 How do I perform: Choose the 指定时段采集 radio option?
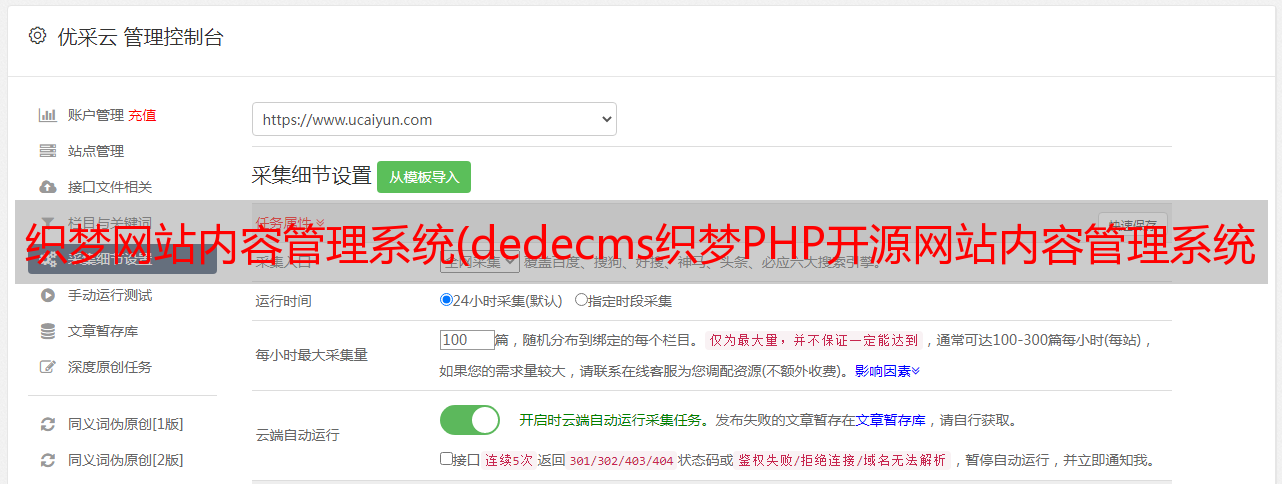click(581, 299)
